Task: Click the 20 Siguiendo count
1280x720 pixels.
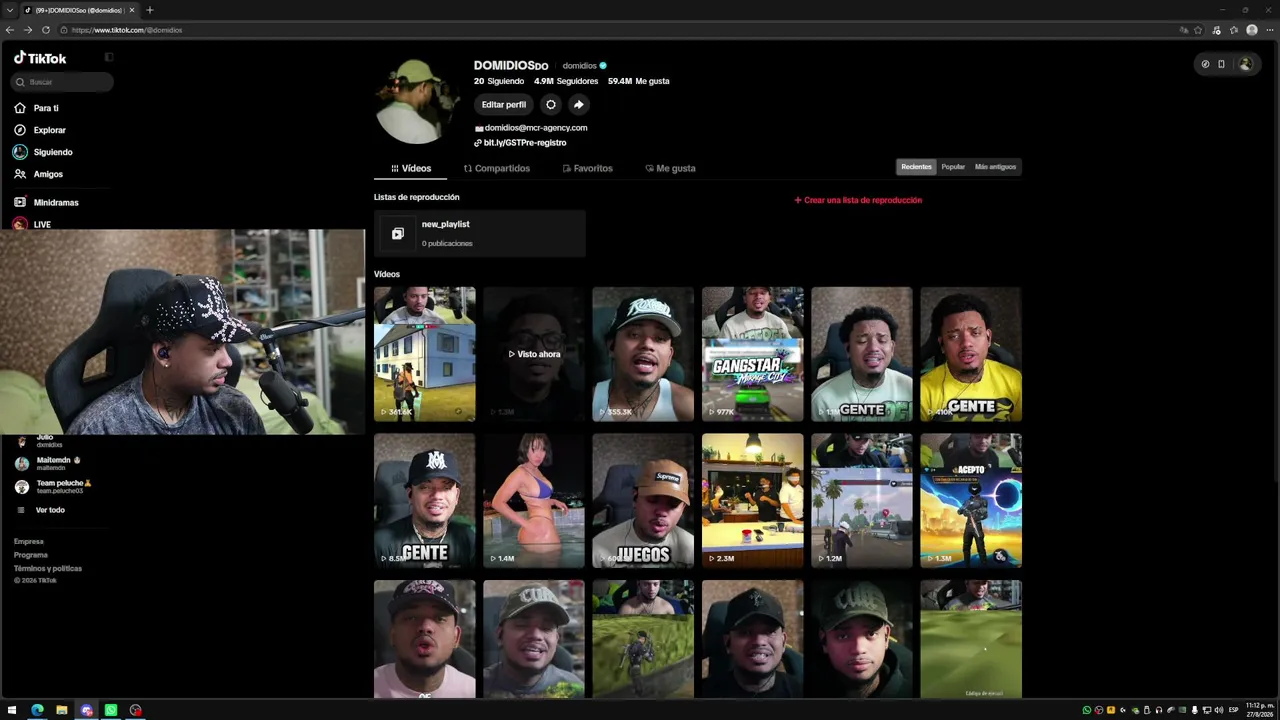Action: click(499, 81)
